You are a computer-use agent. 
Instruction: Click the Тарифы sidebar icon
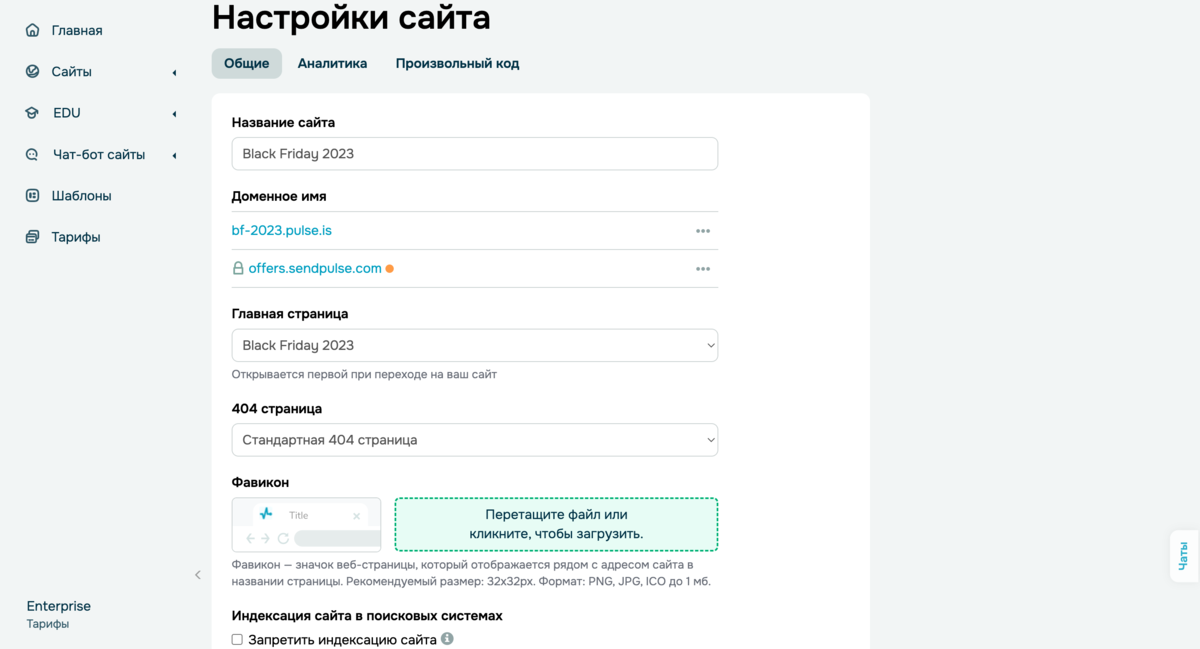pos(33,238)
